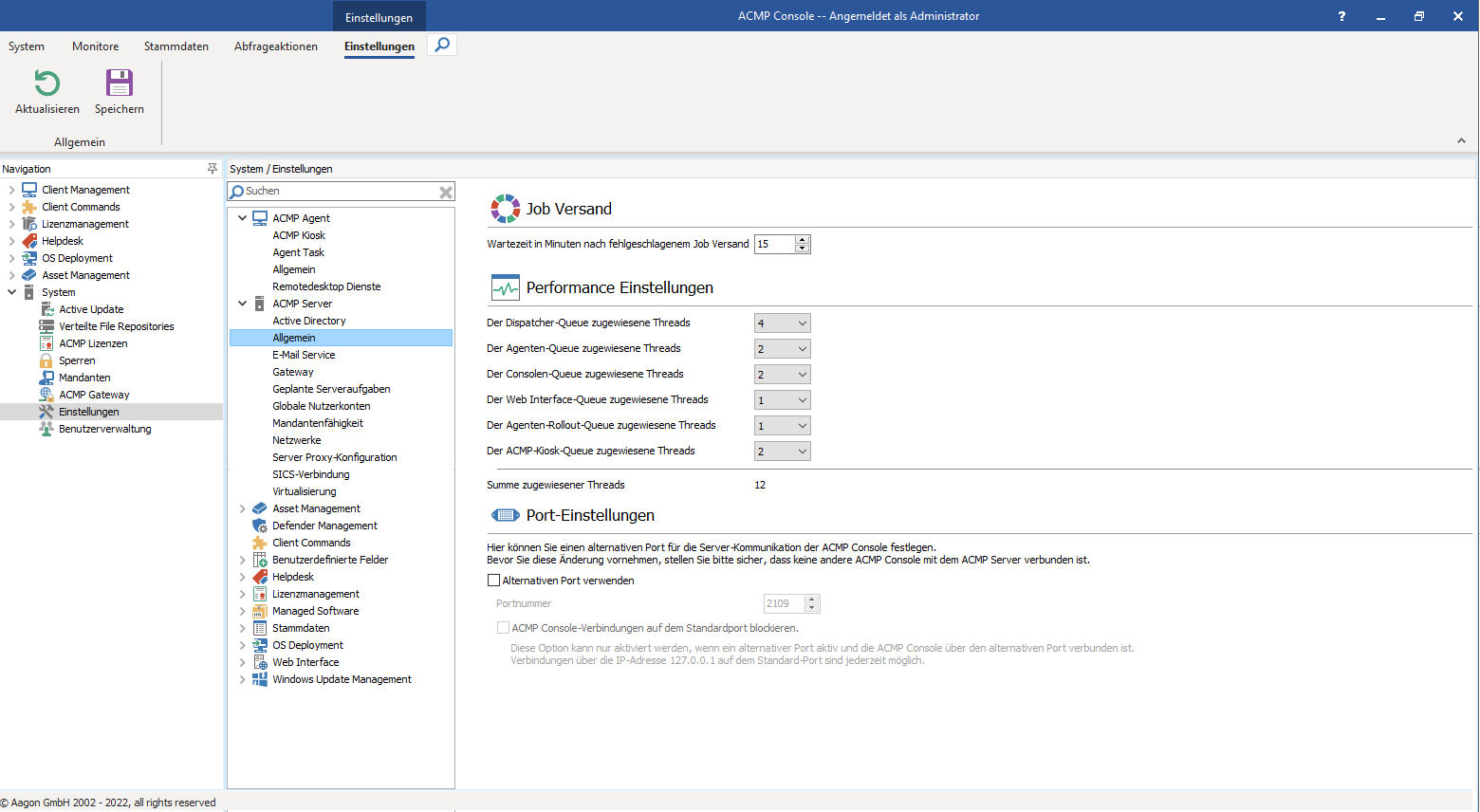
Task: Click the Defender Management shield icon
Action: pos(260,526)
